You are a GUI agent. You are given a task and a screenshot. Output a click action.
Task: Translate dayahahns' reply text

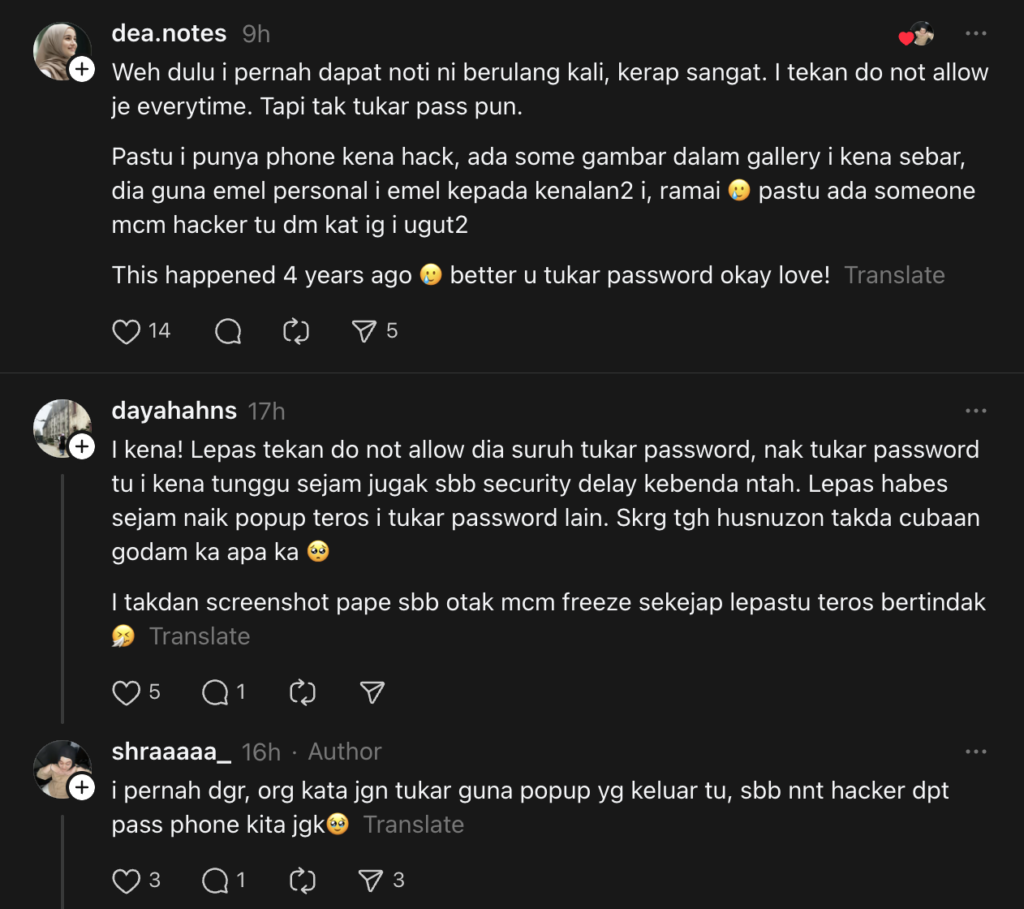pyautogui.click(x=199, y=636)
